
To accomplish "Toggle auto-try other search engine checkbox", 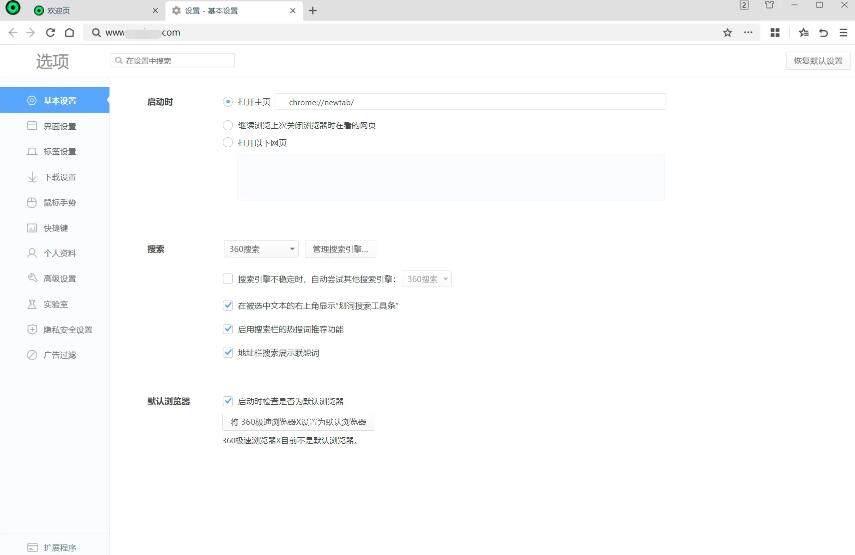I will pos(228,279).
